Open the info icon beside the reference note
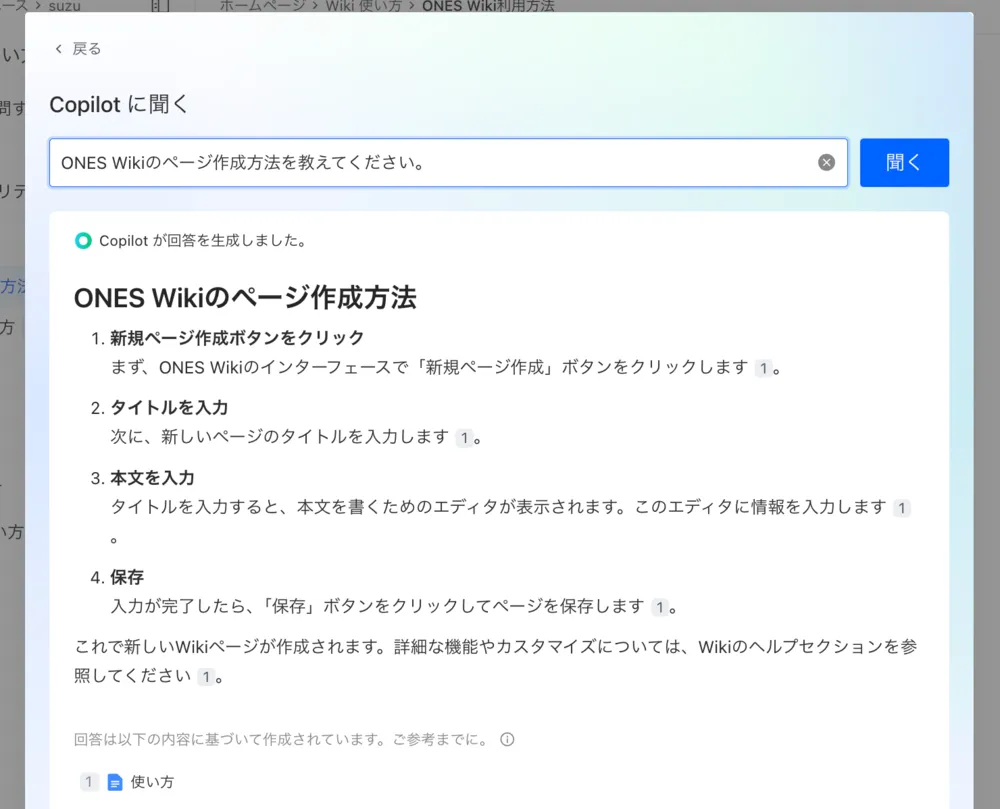 click(507, 740)
